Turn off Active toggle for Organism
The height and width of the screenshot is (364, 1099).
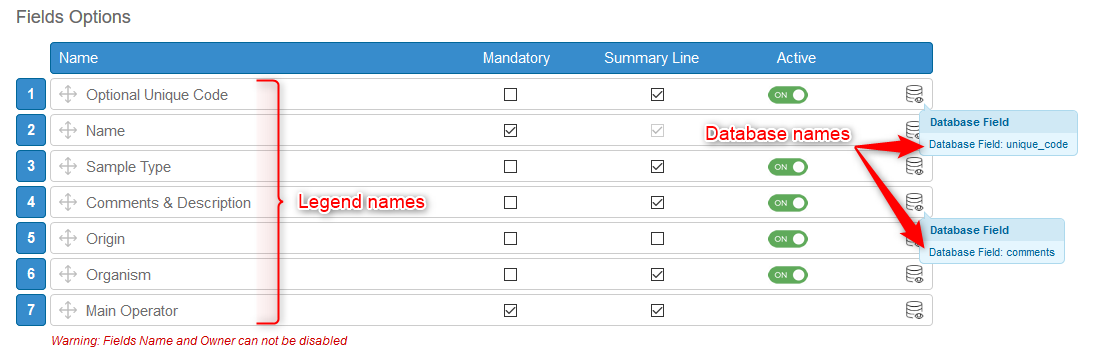click(788, 275)
